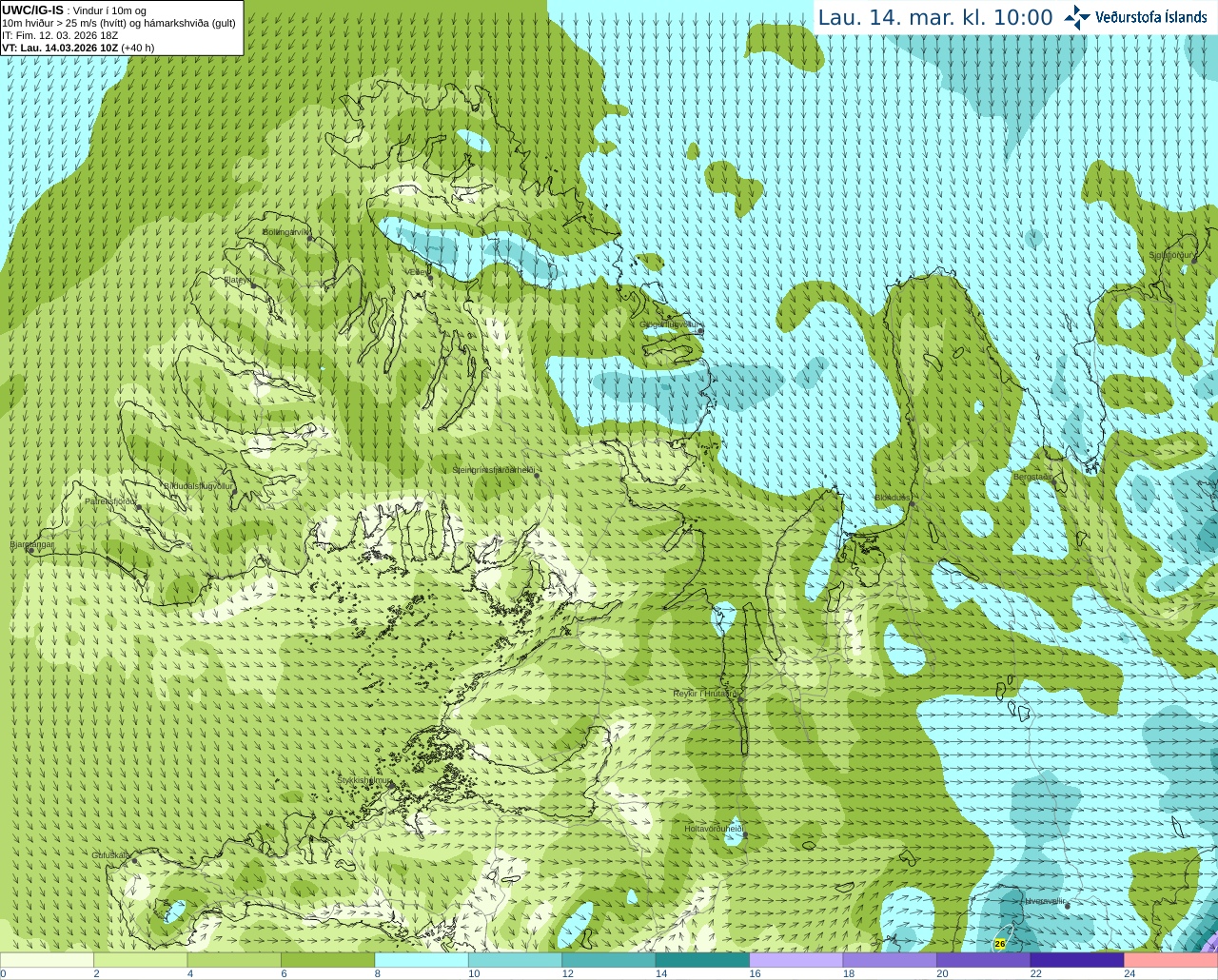The width and height of the screenshot is (1218, 980).
Task: Click the Siglufjörður station label
Action: click(x=1171, y=255)
